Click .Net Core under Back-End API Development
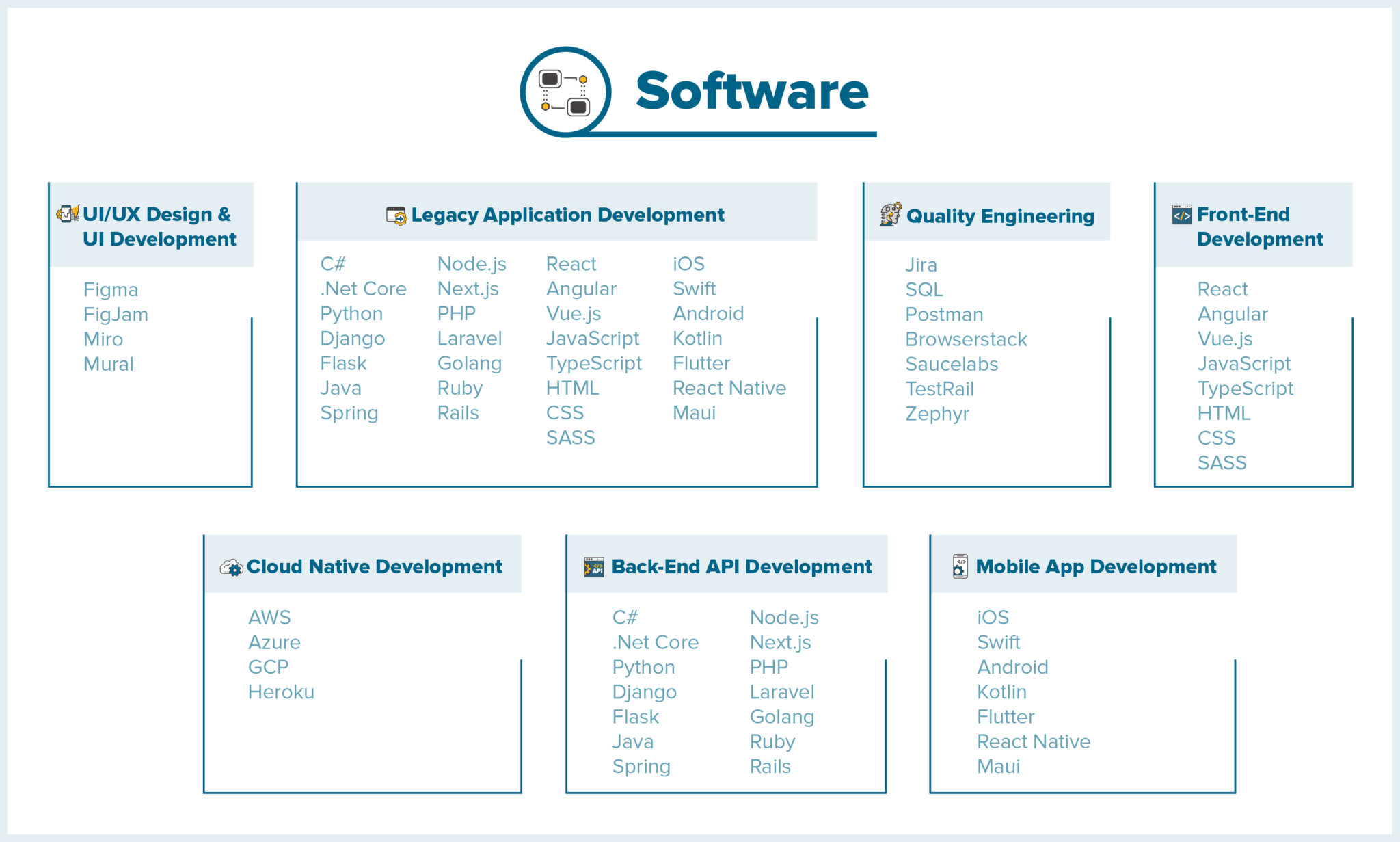The height and width of the screenshot is (842, 1400). click(x=656, y=643)
